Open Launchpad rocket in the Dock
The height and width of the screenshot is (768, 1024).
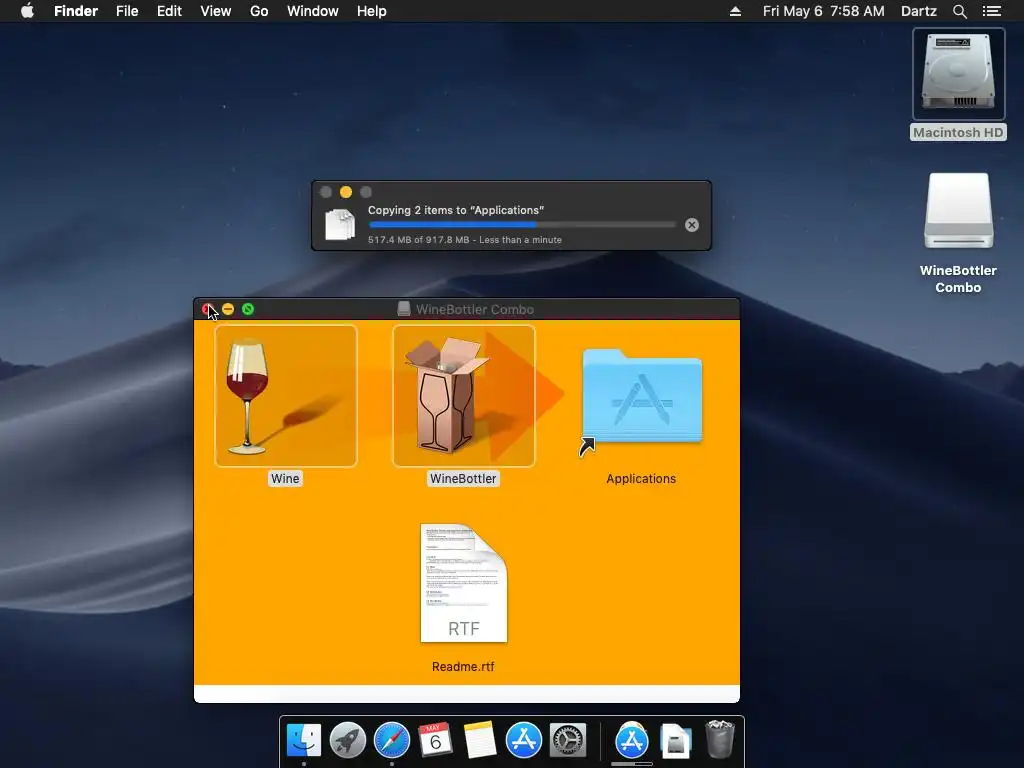click(x=347, y=740)
